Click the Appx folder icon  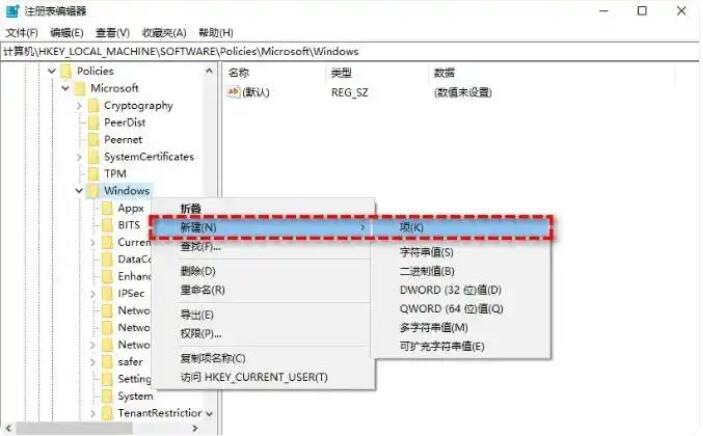[x=107, y=208]
